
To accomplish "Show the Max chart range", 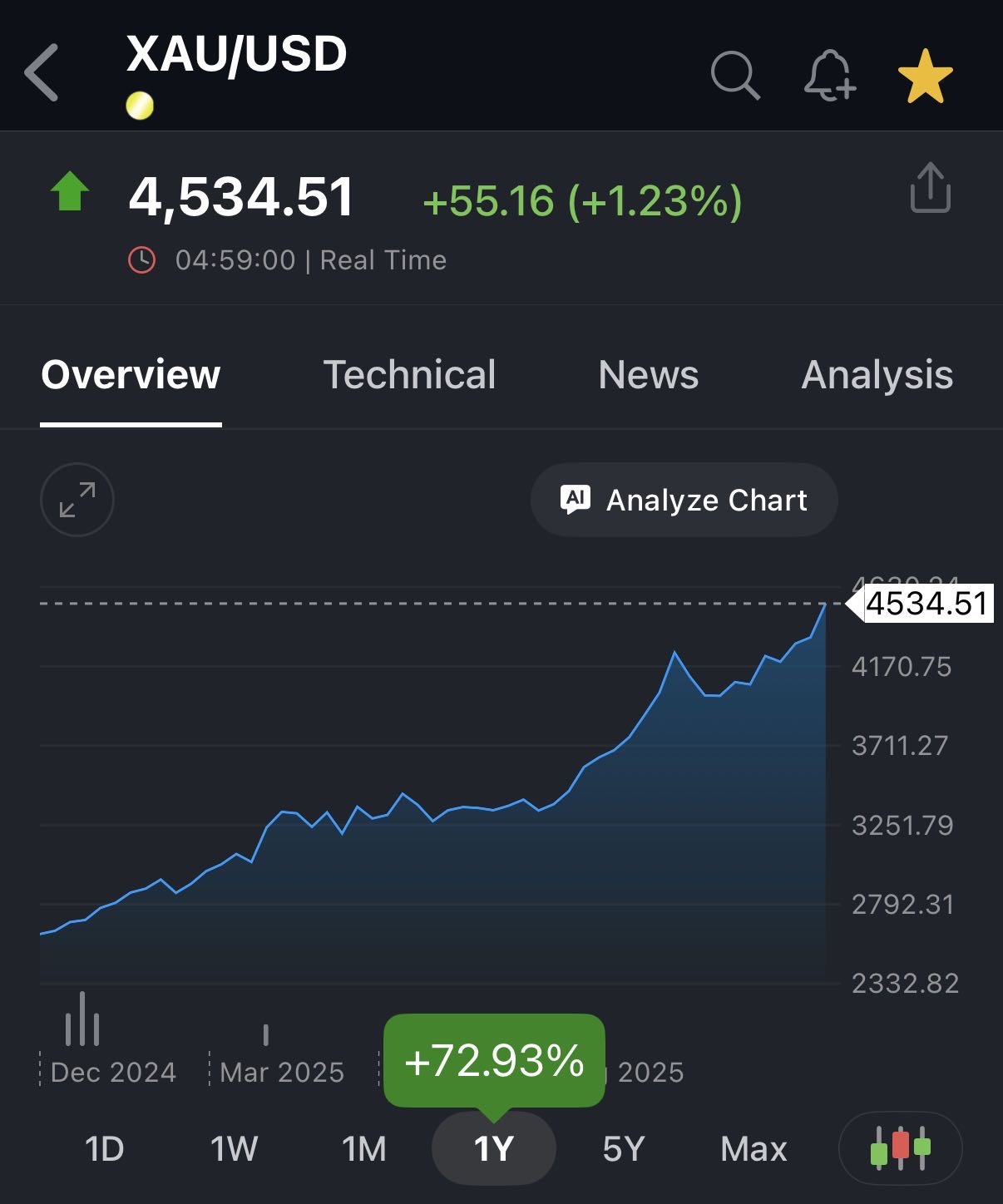I will coord(753,1149).
